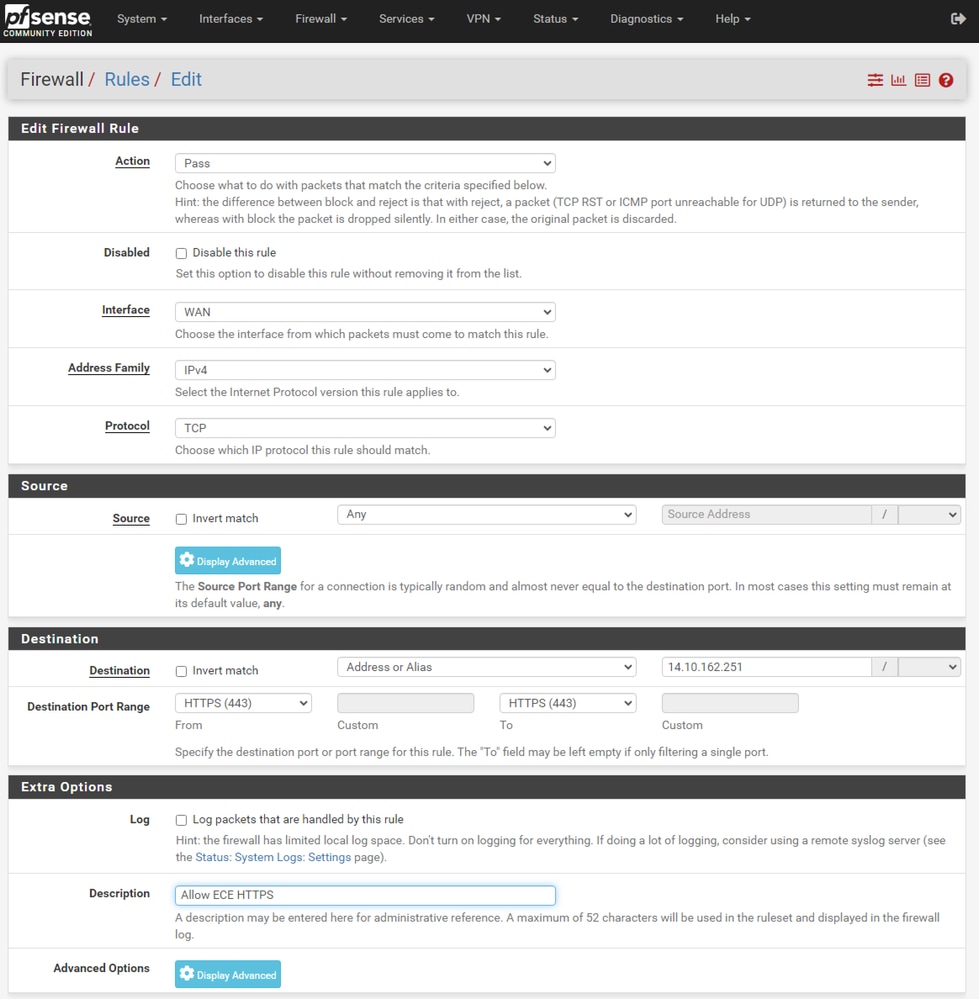Enable the Disable this rule checkbox
The image size is (979, 999).
[x=182, y=254]
